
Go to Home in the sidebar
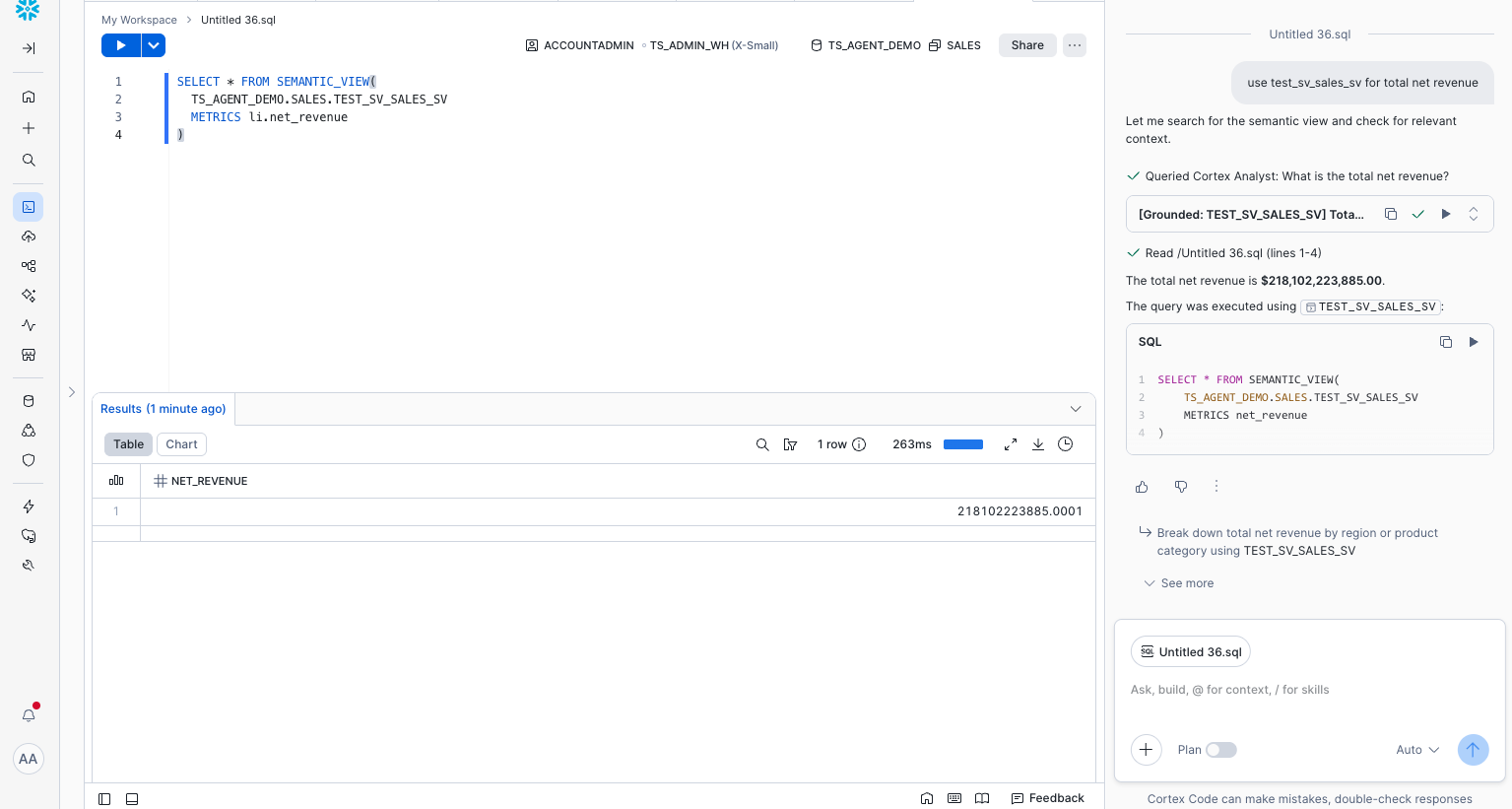29,97
